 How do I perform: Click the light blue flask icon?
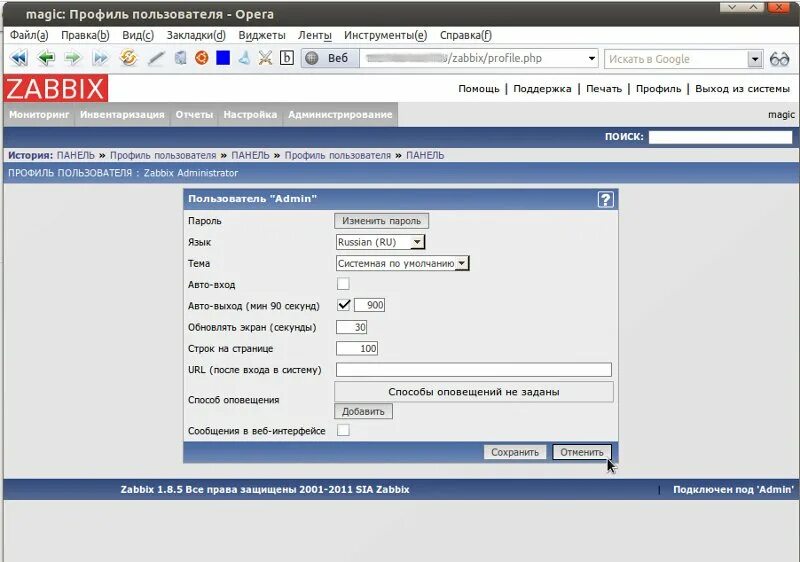(244, 58)
